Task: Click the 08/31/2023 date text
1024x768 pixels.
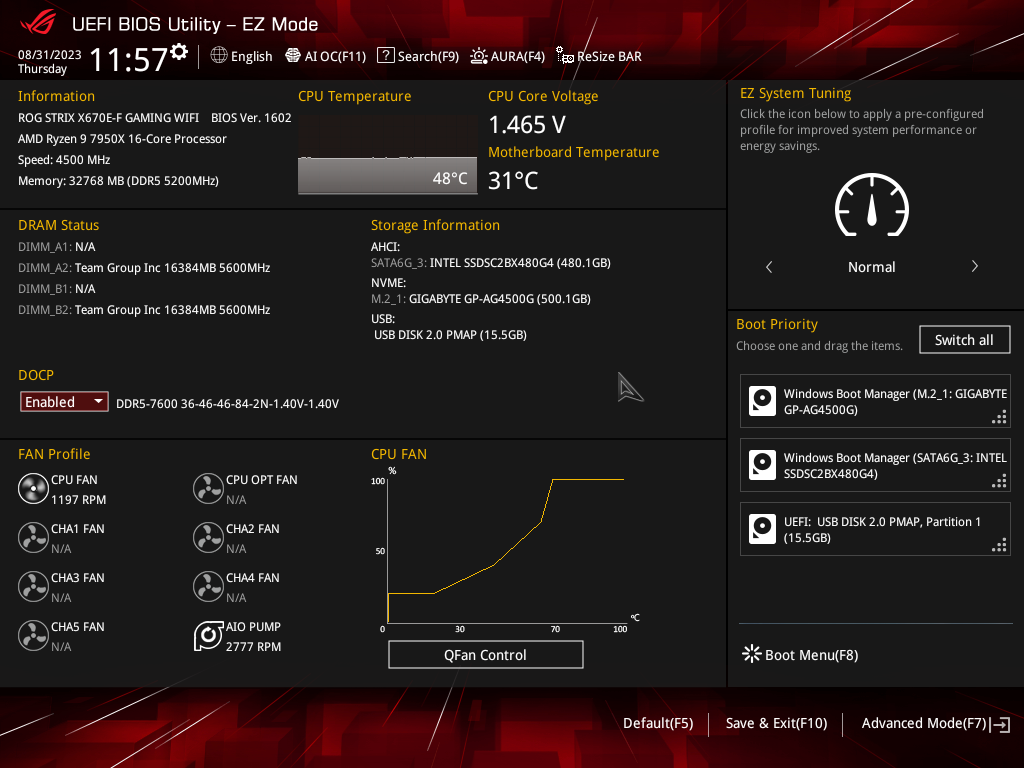Action: point(50,55)
